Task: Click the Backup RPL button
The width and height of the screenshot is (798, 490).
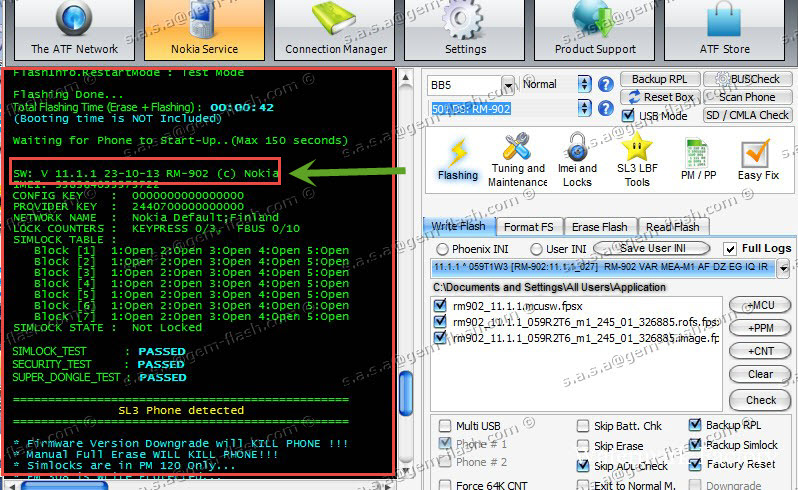Action: pos(660,79)
